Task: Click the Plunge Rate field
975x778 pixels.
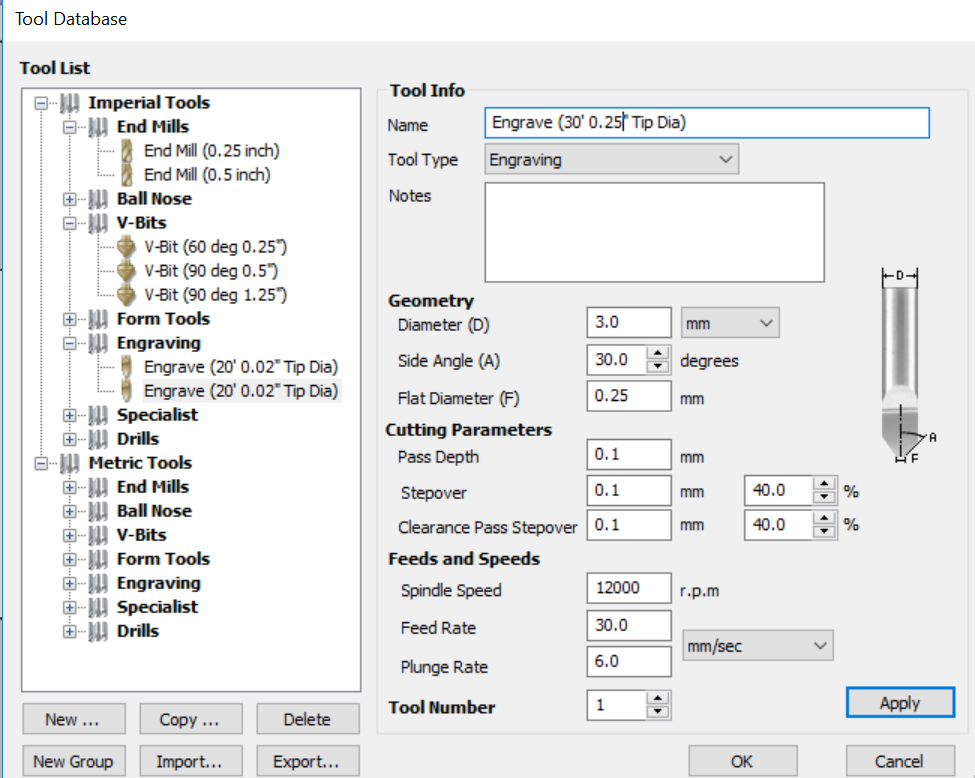Action: (x=629, y=662)
